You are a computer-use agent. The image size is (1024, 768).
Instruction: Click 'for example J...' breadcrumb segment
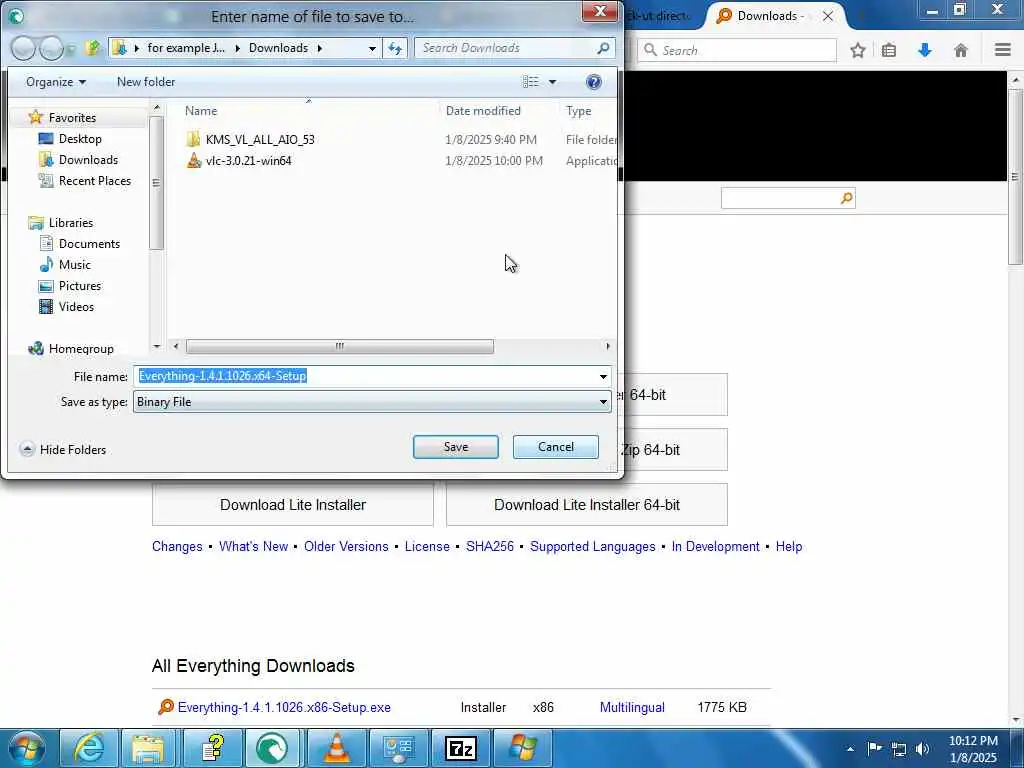(185, 48)
